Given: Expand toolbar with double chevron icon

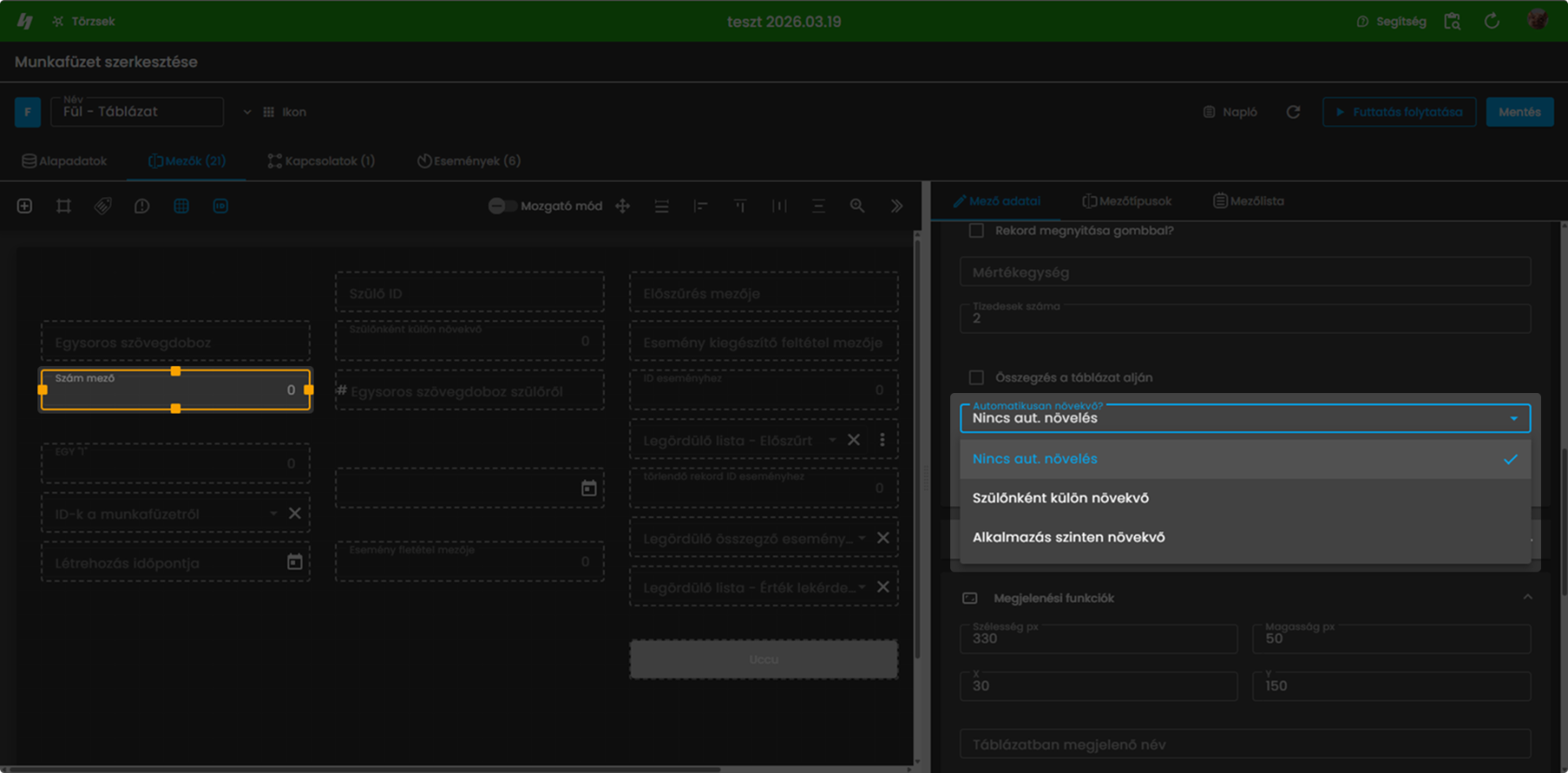Looking at the screenshot, I should [896, 205].
